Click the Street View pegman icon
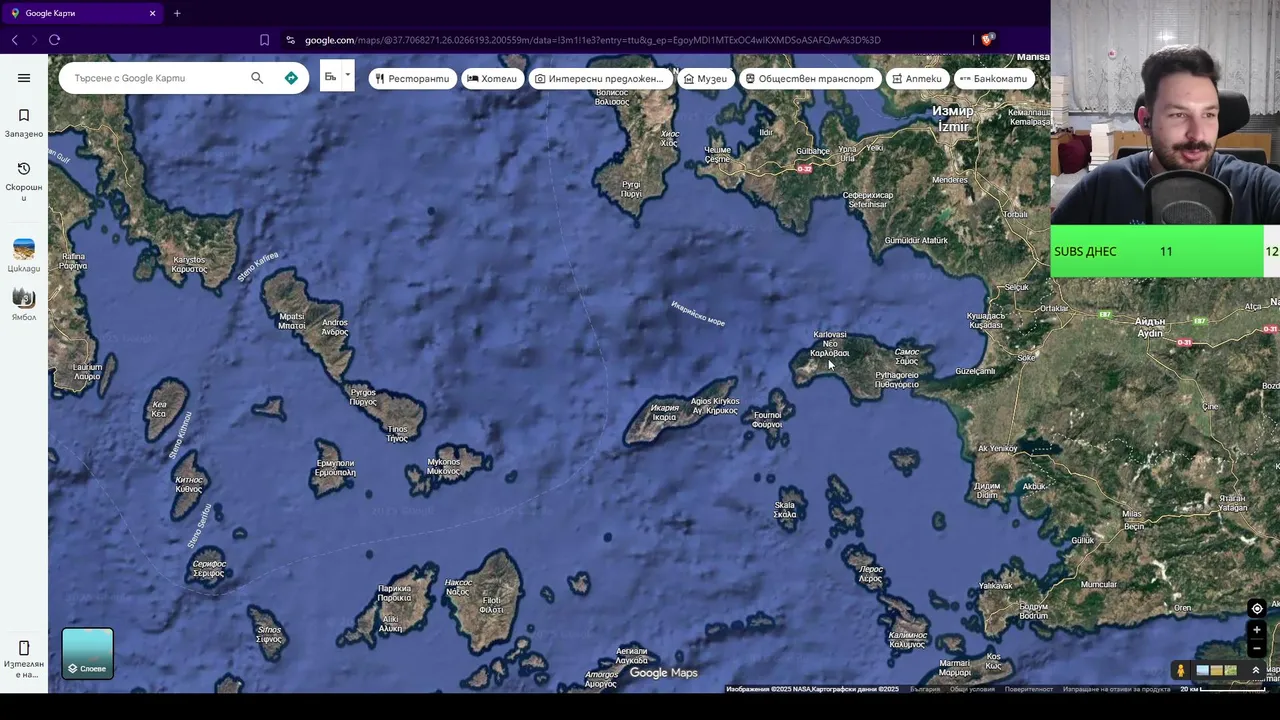The width and height of the screenshot is (1280, 720). [x=1181, y=670]
